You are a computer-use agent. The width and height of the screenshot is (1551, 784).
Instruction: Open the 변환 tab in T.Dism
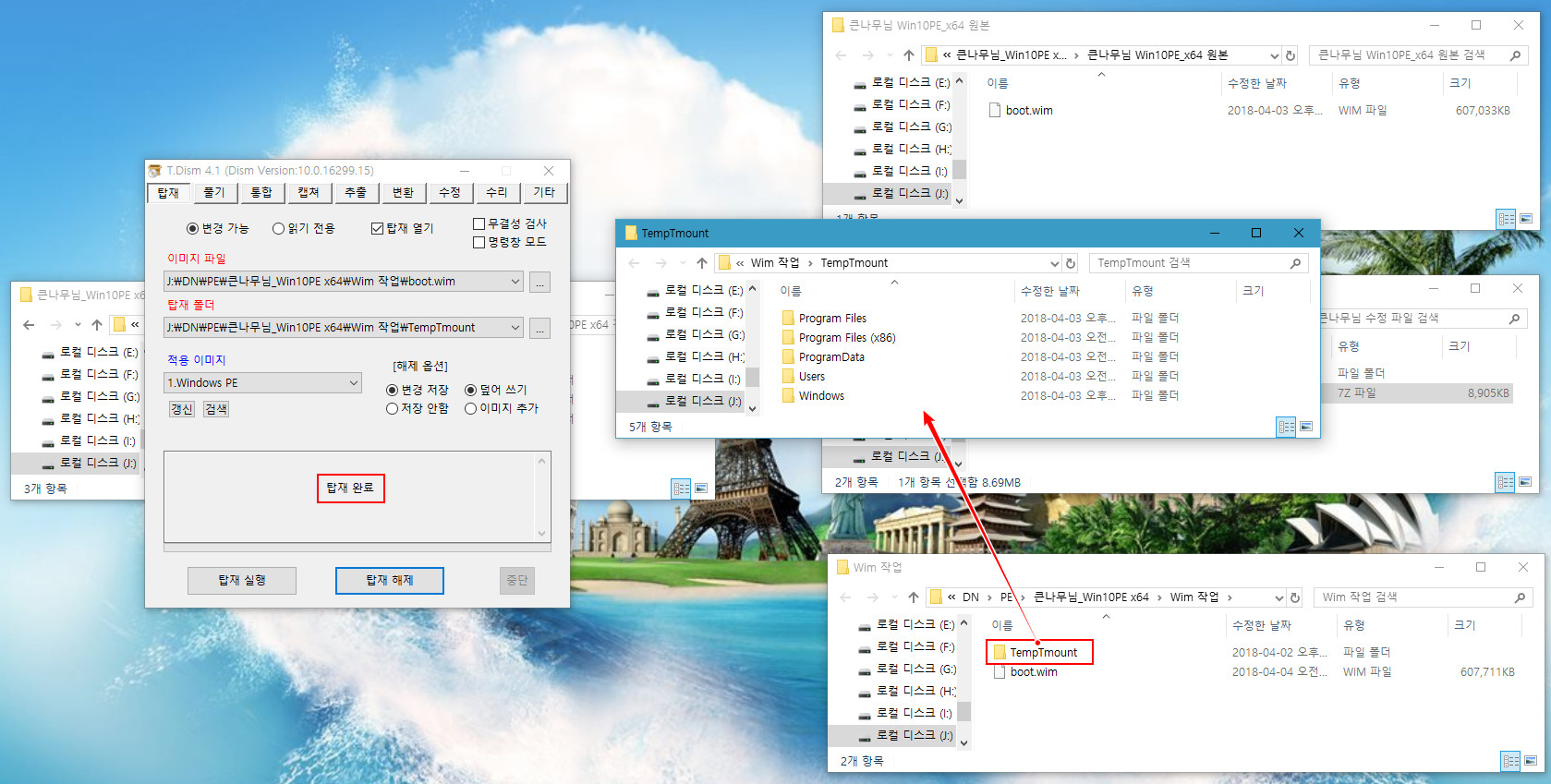pyautogui.click(x=403, y=192)
